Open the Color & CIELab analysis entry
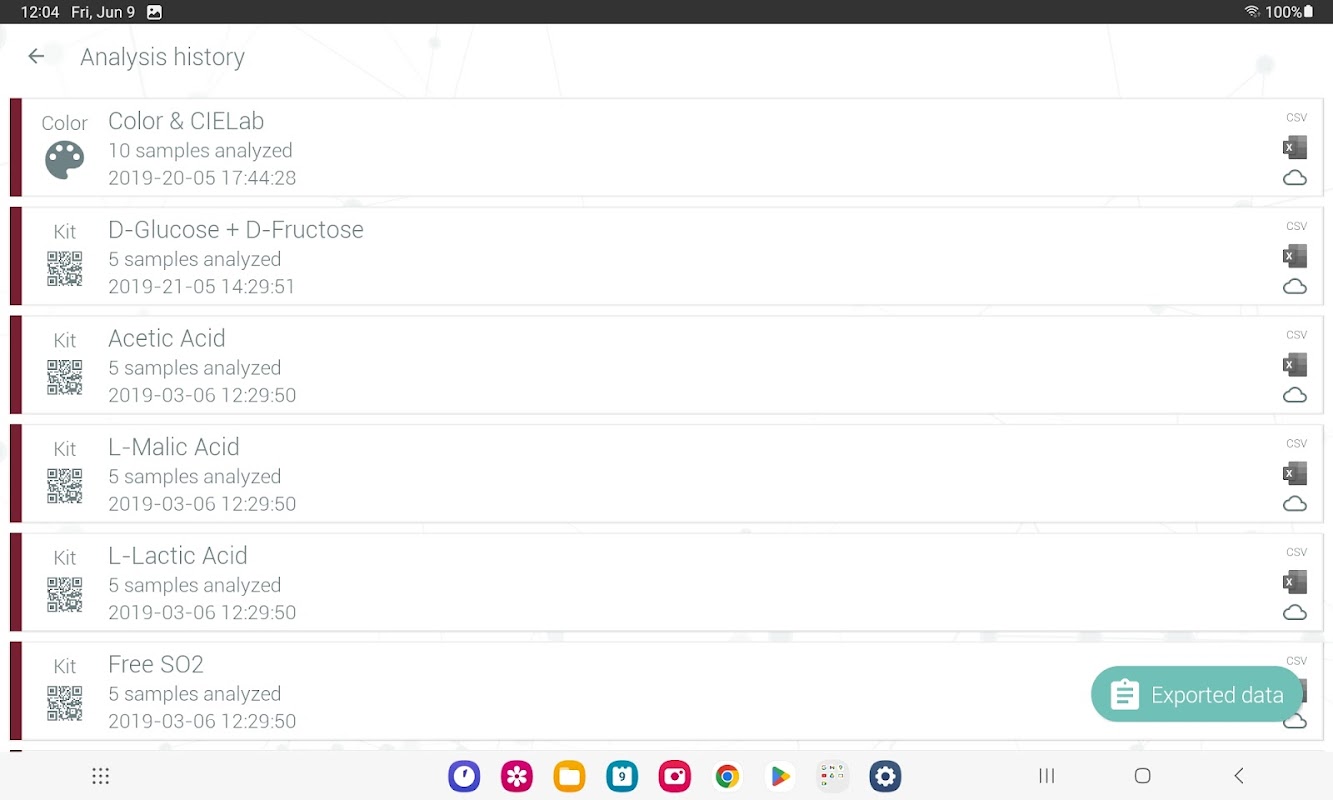This screenshot has width=1333, height=800. pyautogui.click(x=666, y=148)
